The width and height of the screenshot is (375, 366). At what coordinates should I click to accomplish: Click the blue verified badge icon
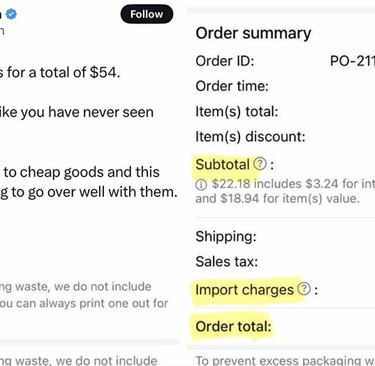coord(12,14)
